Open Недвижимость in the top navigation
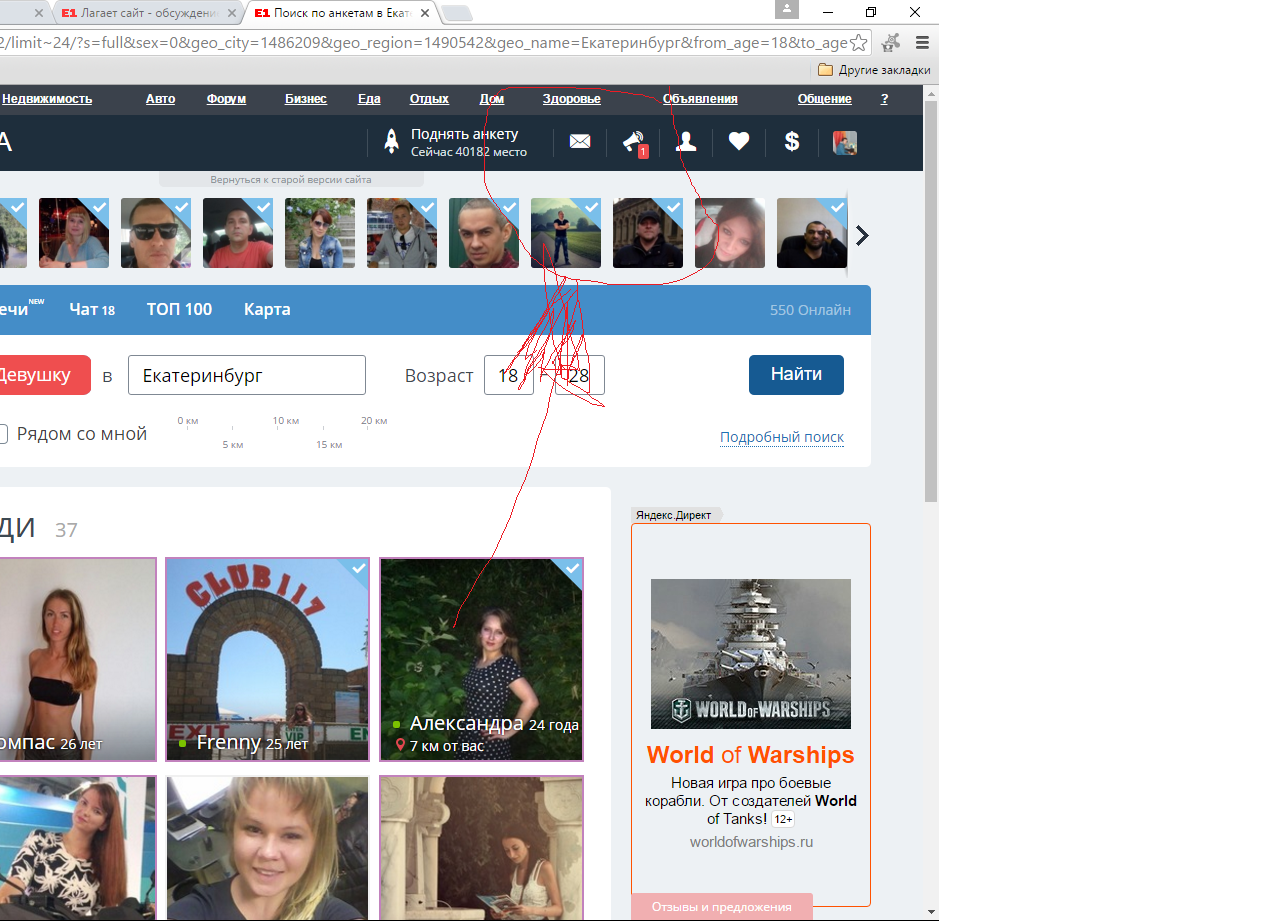This screenshot has width=1280, height=921. (x=47, y=99)
